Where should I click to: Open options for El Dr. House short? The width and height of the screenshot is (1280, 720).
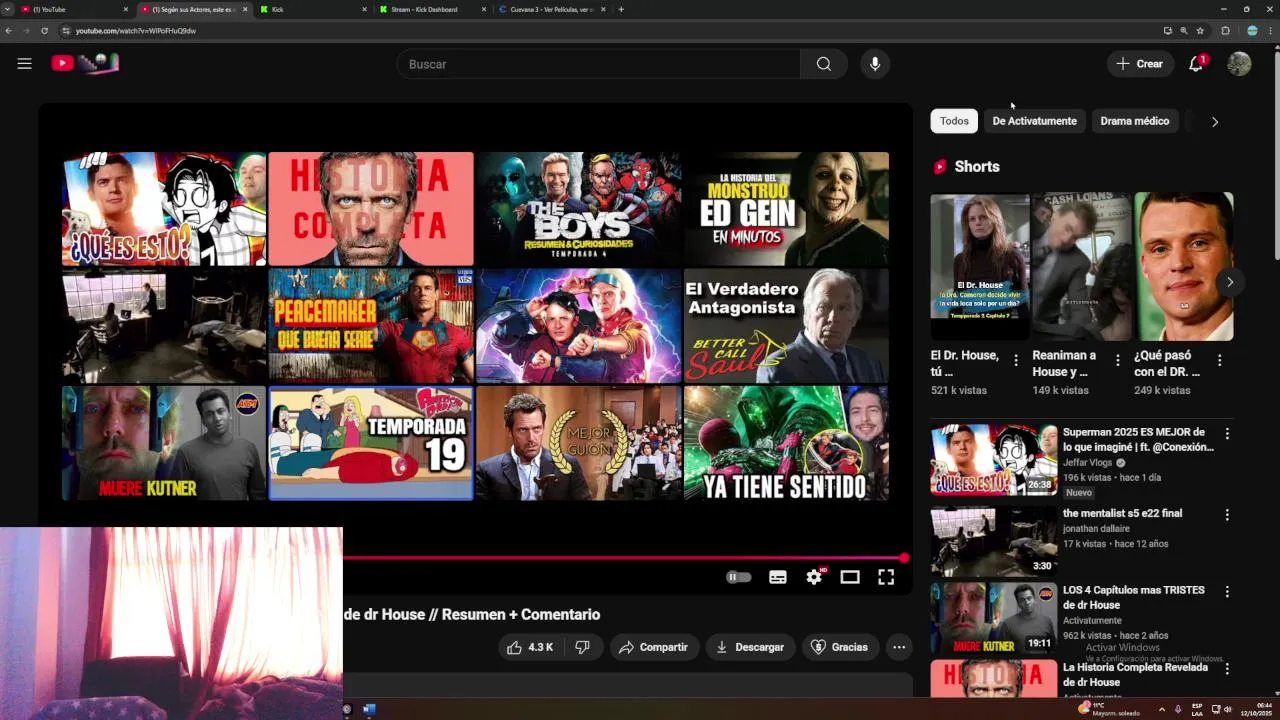click(1016, 360)
